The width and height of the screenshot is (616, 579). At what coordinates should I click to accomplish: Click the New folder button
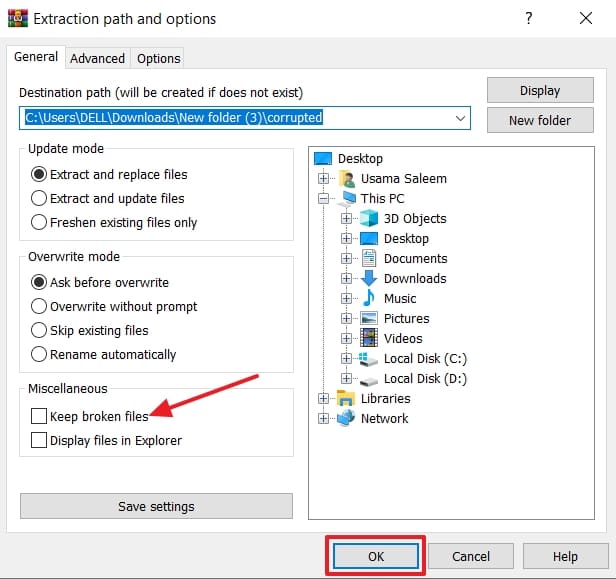pyautogui.click(x=540, y=120)
